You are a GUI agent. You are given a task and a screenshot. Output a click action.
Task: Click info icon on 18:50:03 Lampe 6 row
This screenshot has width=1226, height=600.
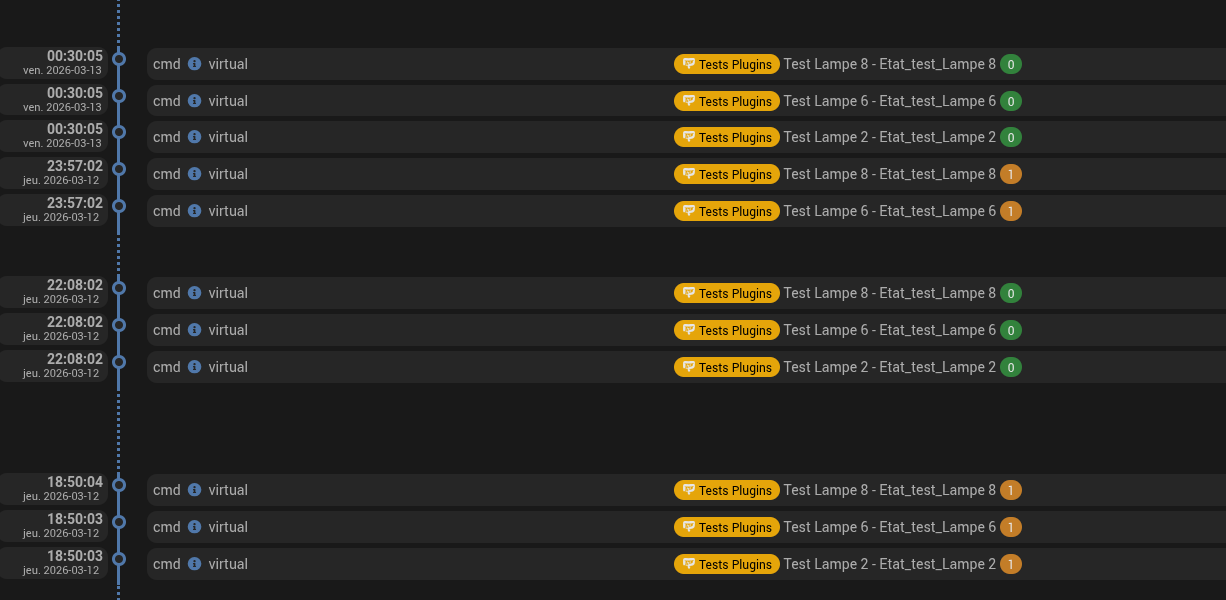[195, 527]
